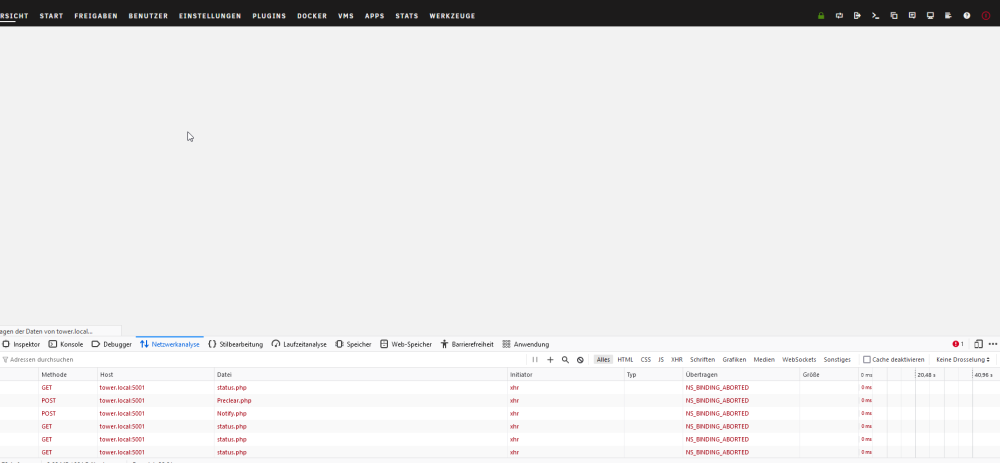Filter network requests by XHR

click(677, 360)
